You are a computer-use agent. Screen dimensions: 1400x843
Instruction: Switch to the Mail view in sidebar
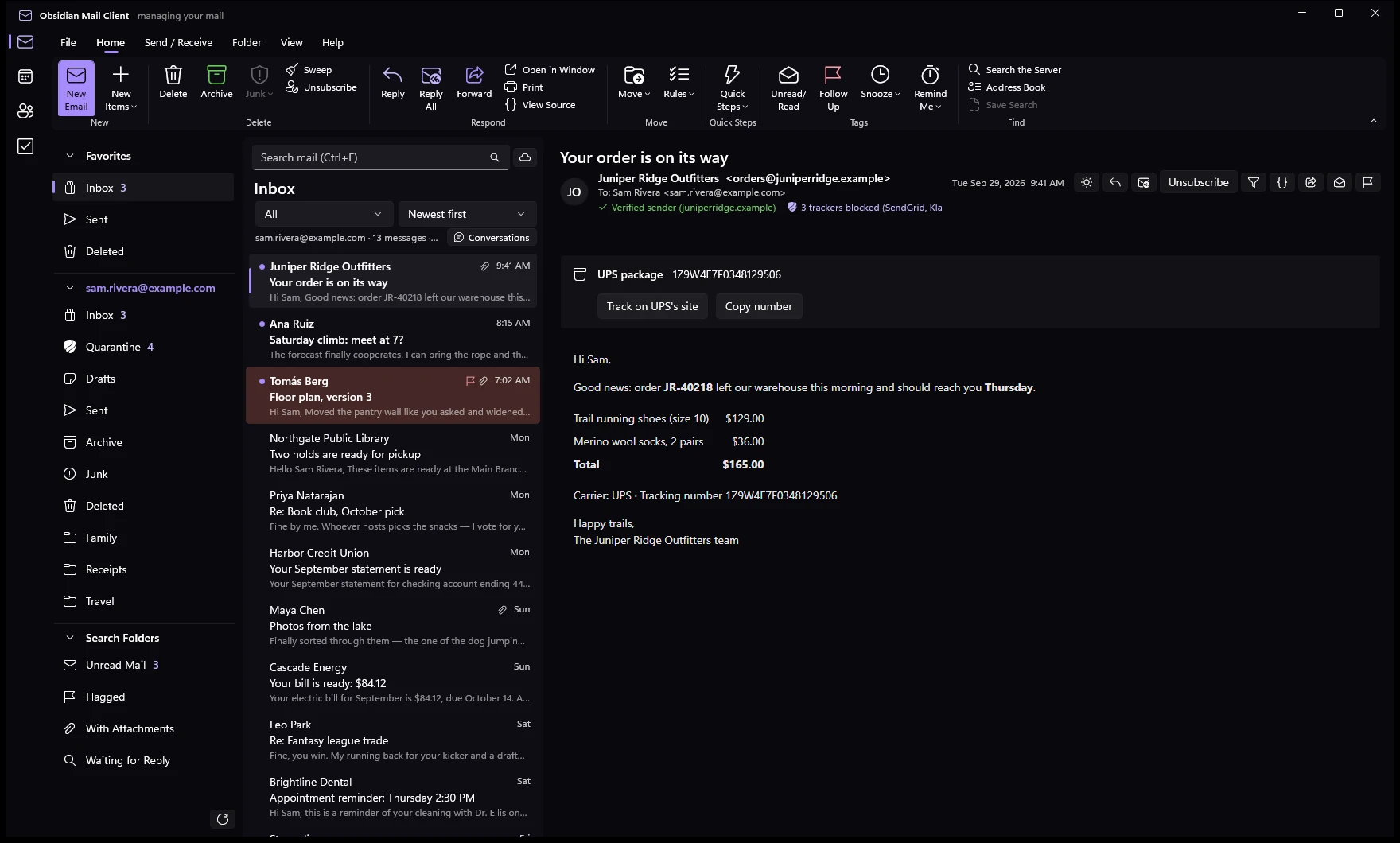(25, 42)
